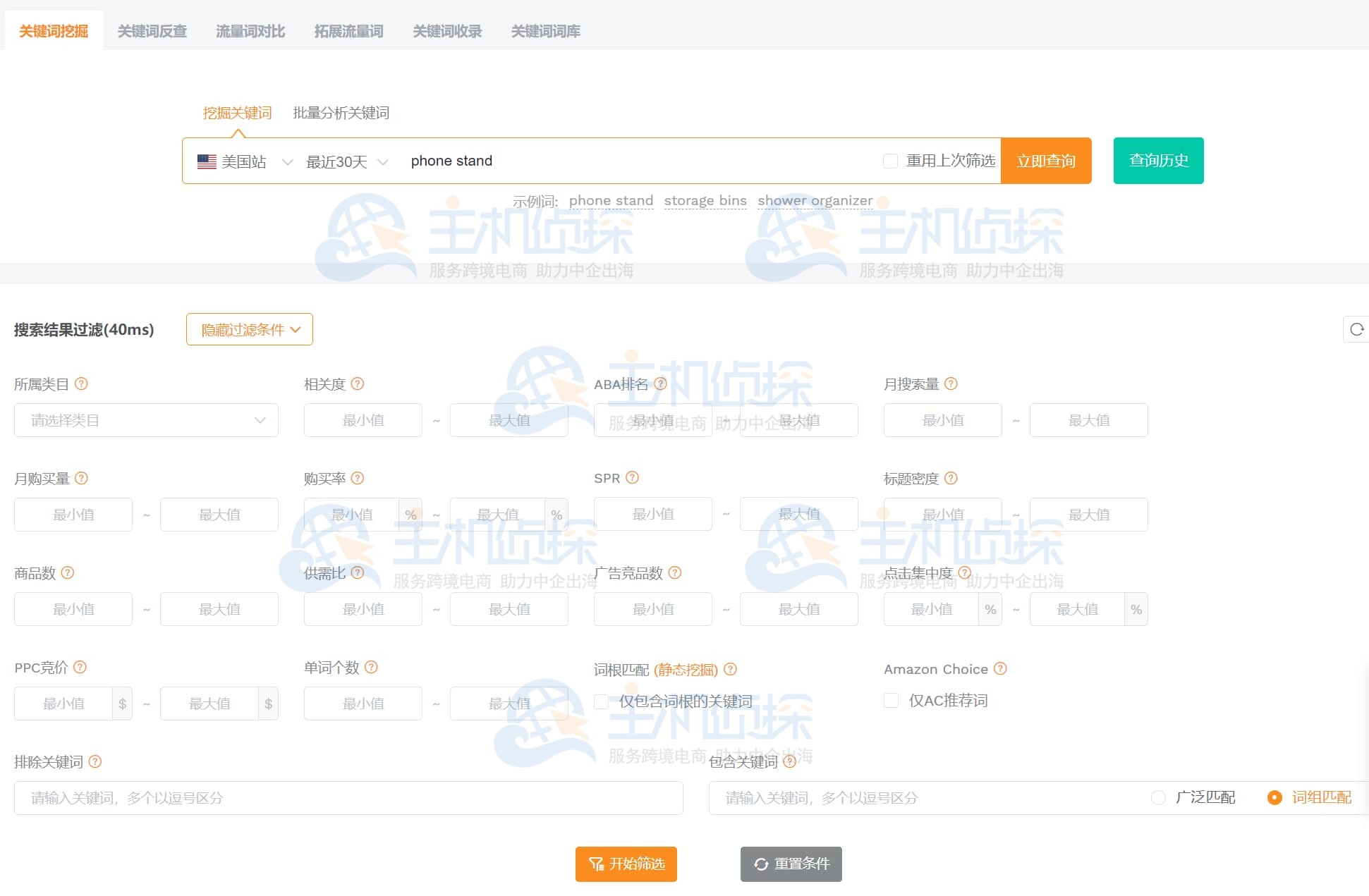Click the refresh icon on the right edge

(1356, 329)
